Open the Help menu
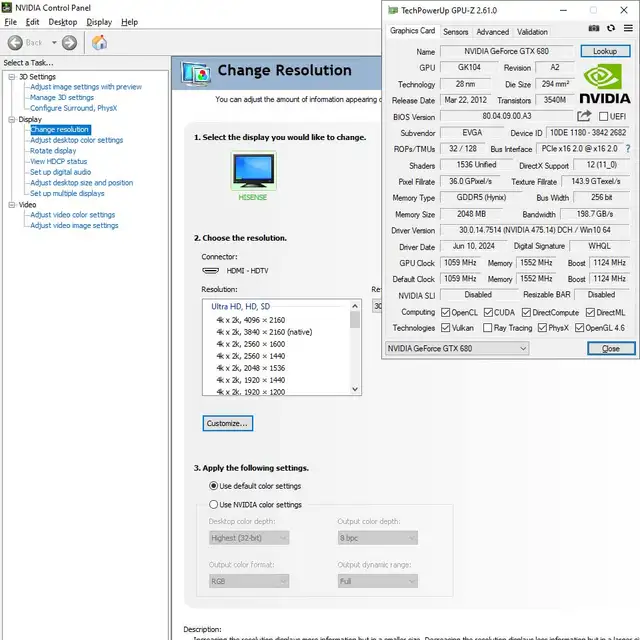The width and height of the screenshot is (640, 640). (129, 22)
